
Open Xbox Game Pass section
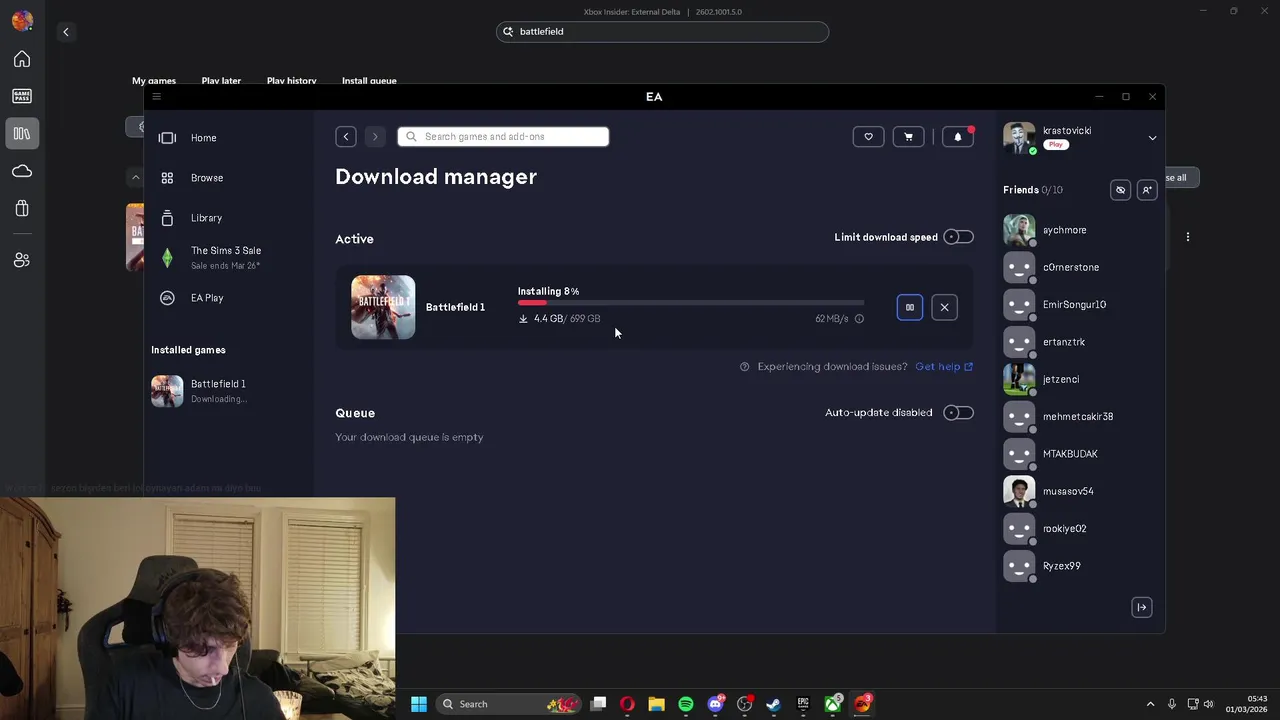tap(22, 96)
